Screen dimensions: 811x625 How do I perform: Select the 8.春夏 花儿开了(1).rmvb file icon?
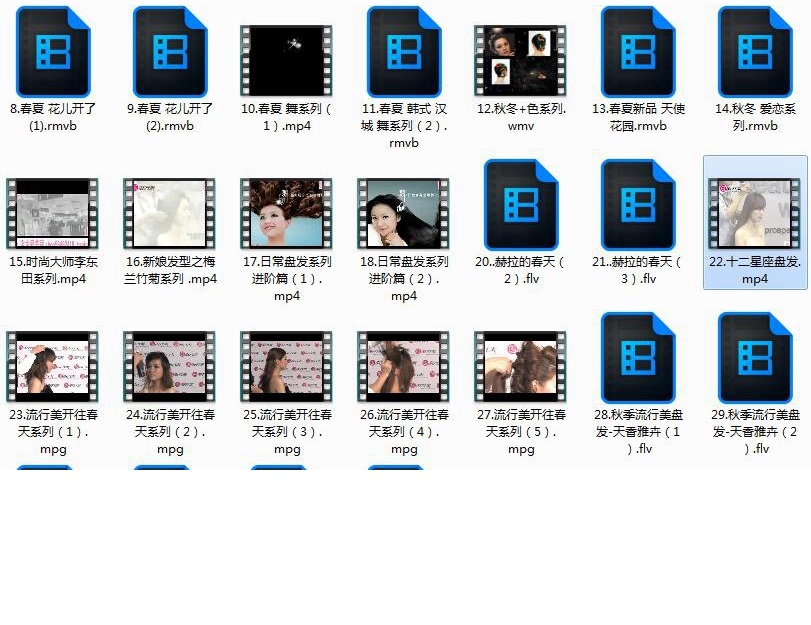coord(52,52)
